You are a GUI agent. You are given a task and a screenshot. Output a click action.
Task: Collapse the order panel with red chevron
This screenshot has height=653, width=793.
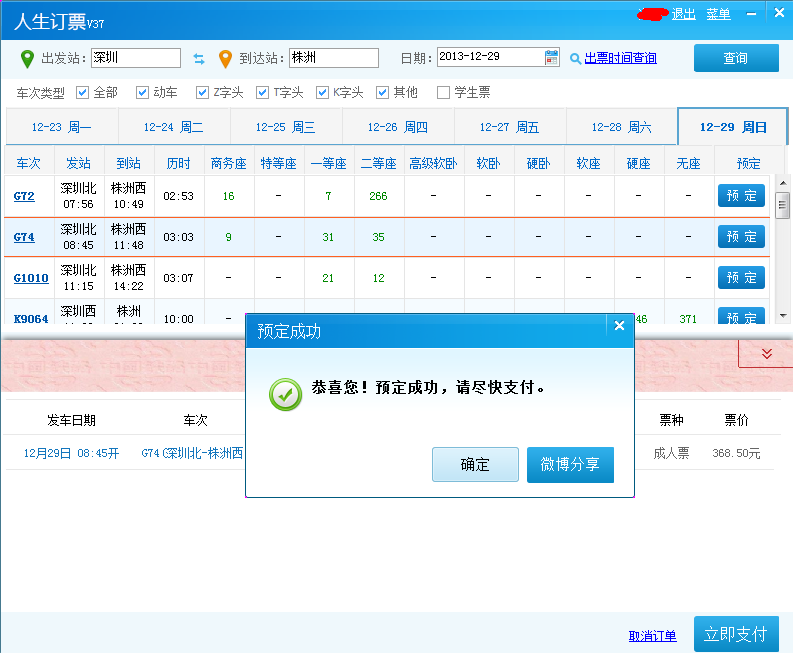(x=767, y=354)
